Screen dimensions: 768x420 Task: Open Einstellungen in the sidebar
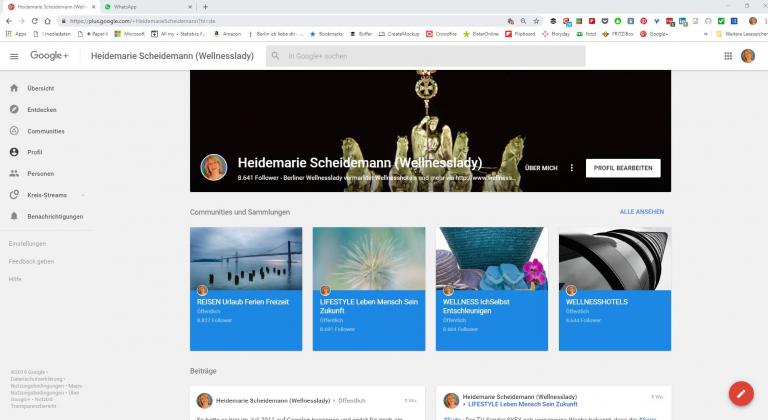[27, 244]
